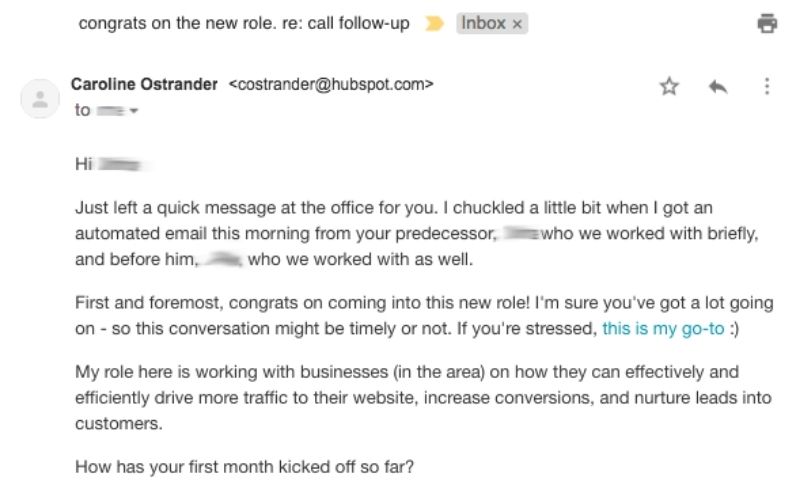800x500 pixels.
Task: Click the blurred recipient name after "to"
Action: click(x=111, y=111)
